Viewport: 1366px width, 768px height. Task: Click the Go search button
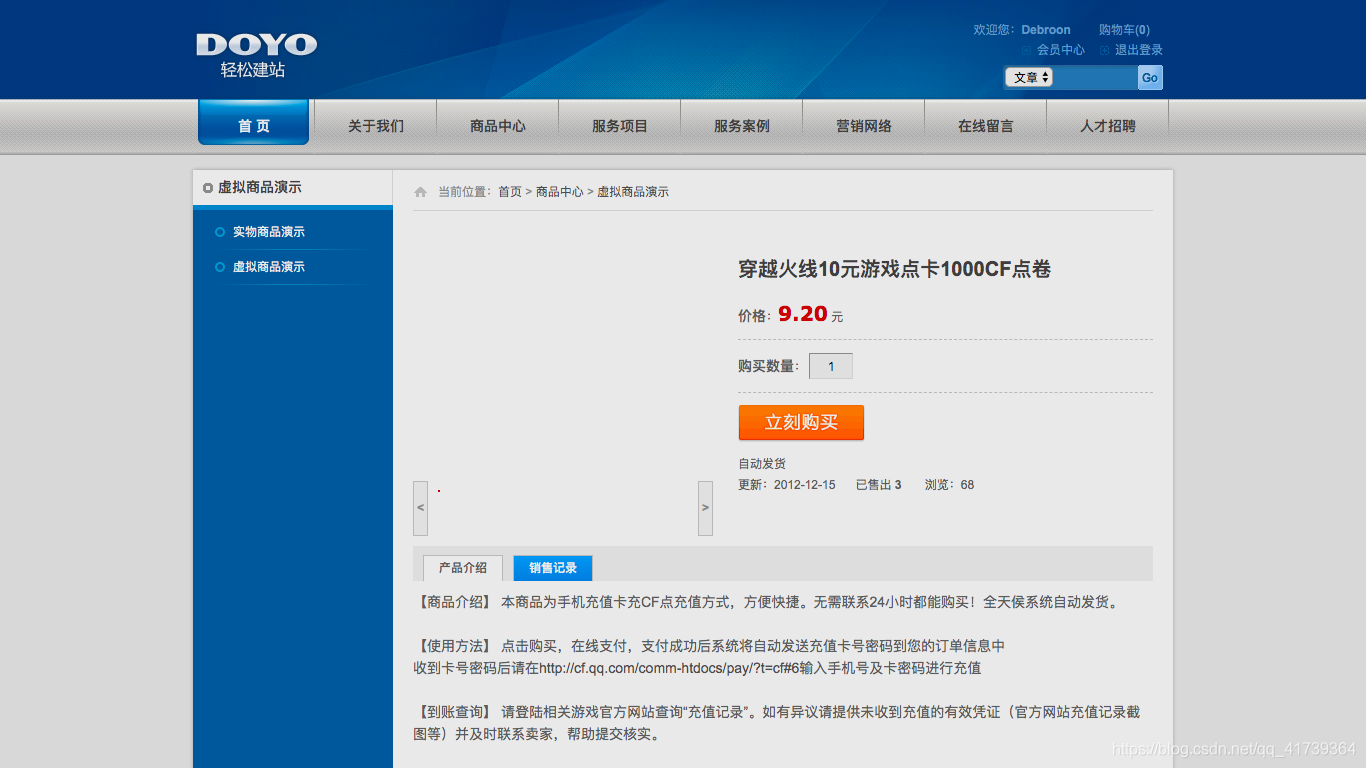pos(1150,77)
